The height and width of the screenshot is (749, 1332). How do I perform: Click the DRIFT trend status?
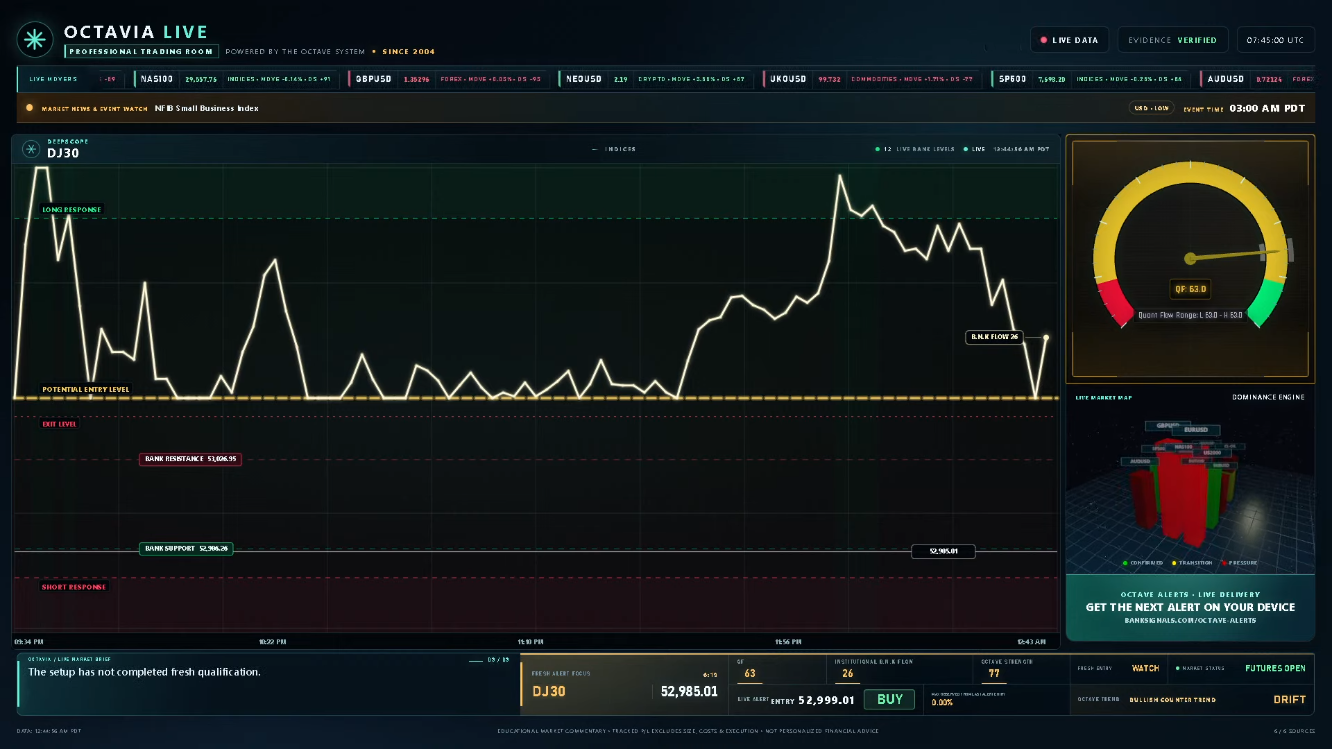1289,700
